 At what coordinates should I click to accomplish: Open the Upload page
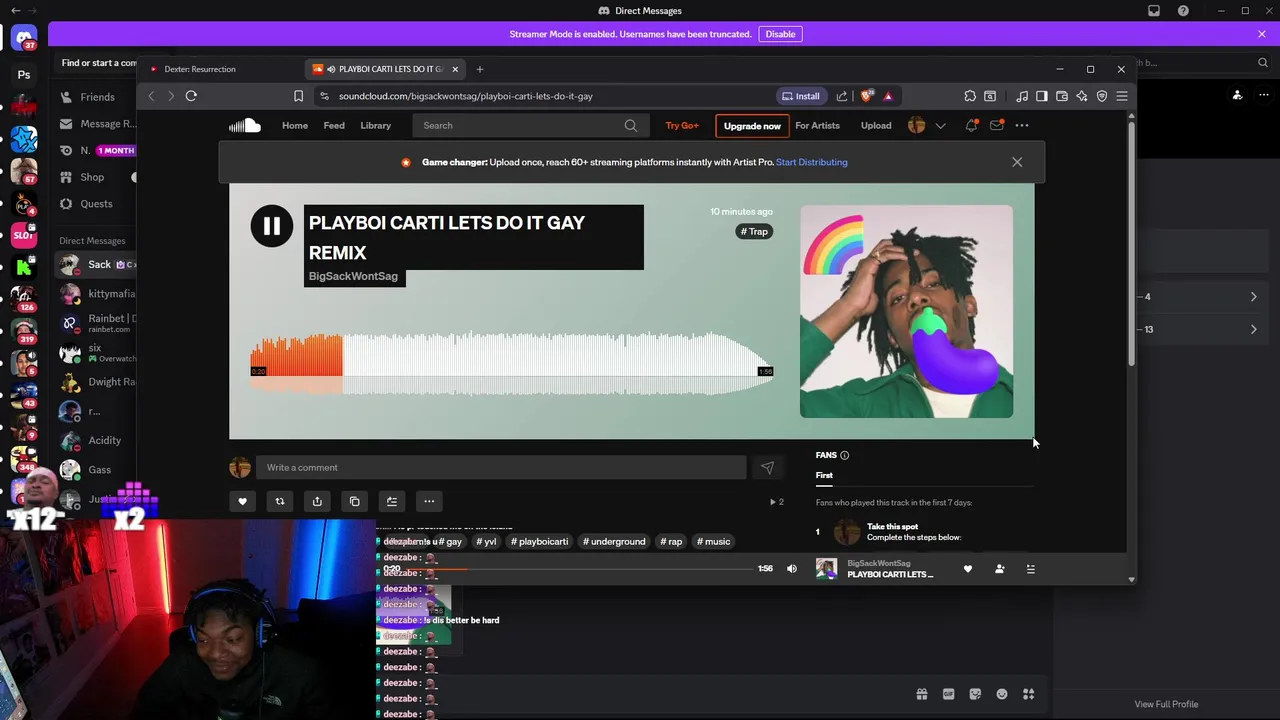876,125
